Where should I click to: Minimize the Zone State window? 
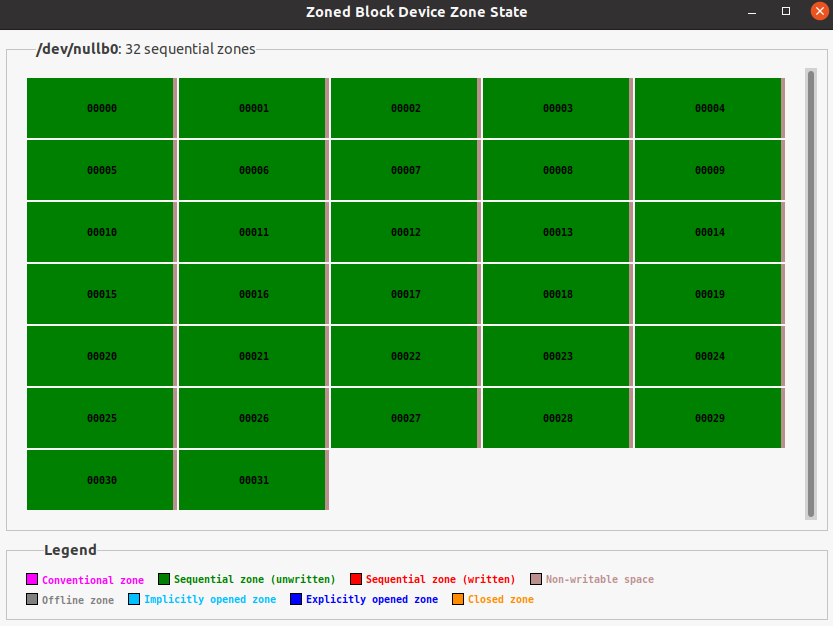(x=753, y=11)
